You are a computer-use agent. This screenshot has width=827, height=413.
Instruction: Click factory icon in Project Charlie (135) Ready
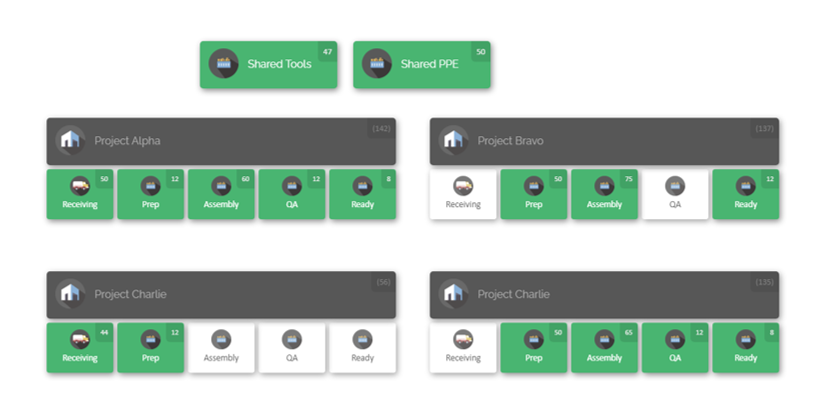[x=746, y=339]
